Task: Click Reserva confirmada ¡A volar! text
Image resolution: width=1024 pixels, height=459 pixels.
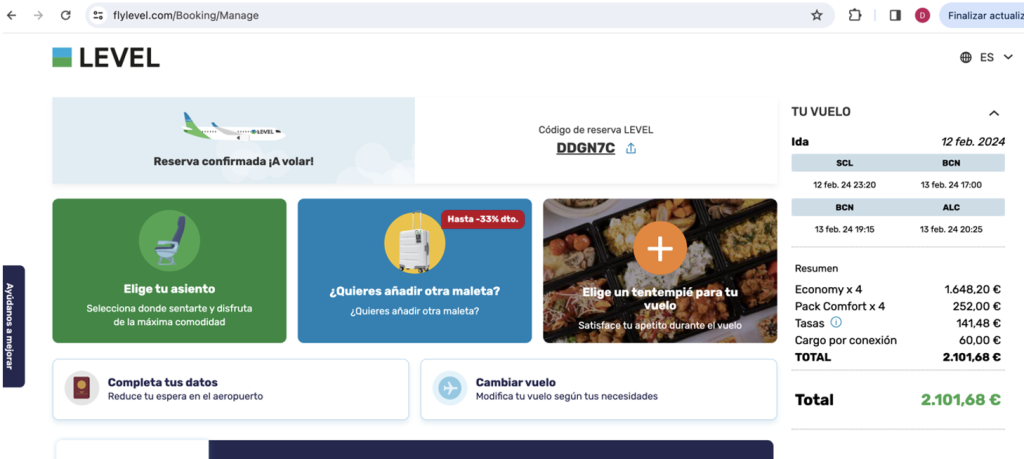Action: coord(233,161)
